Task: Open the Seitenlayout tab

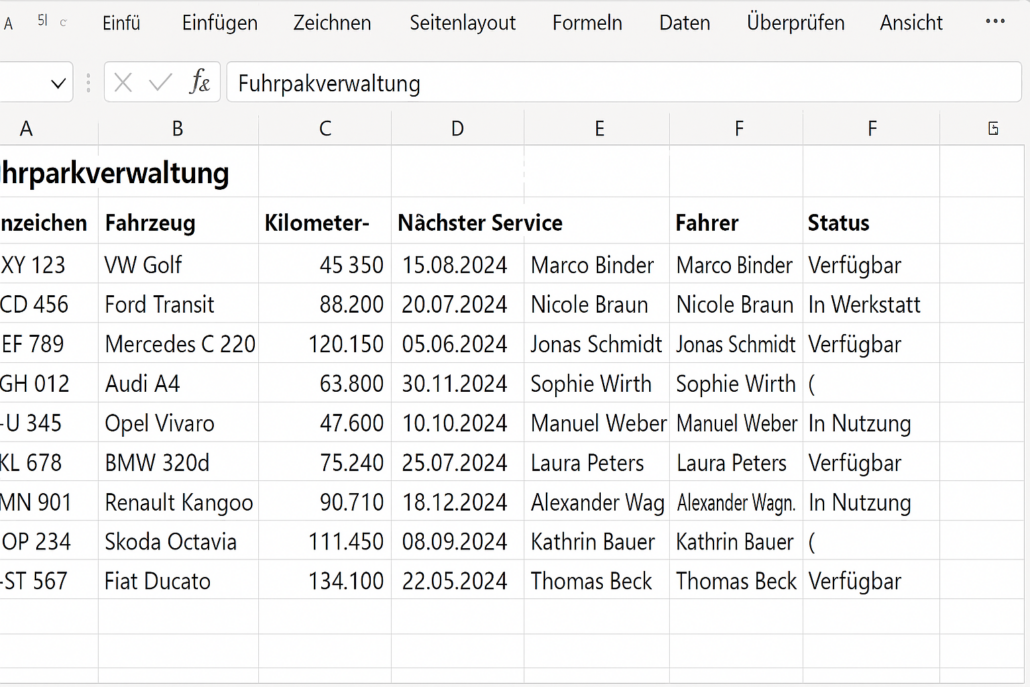Action: (462, 22)
